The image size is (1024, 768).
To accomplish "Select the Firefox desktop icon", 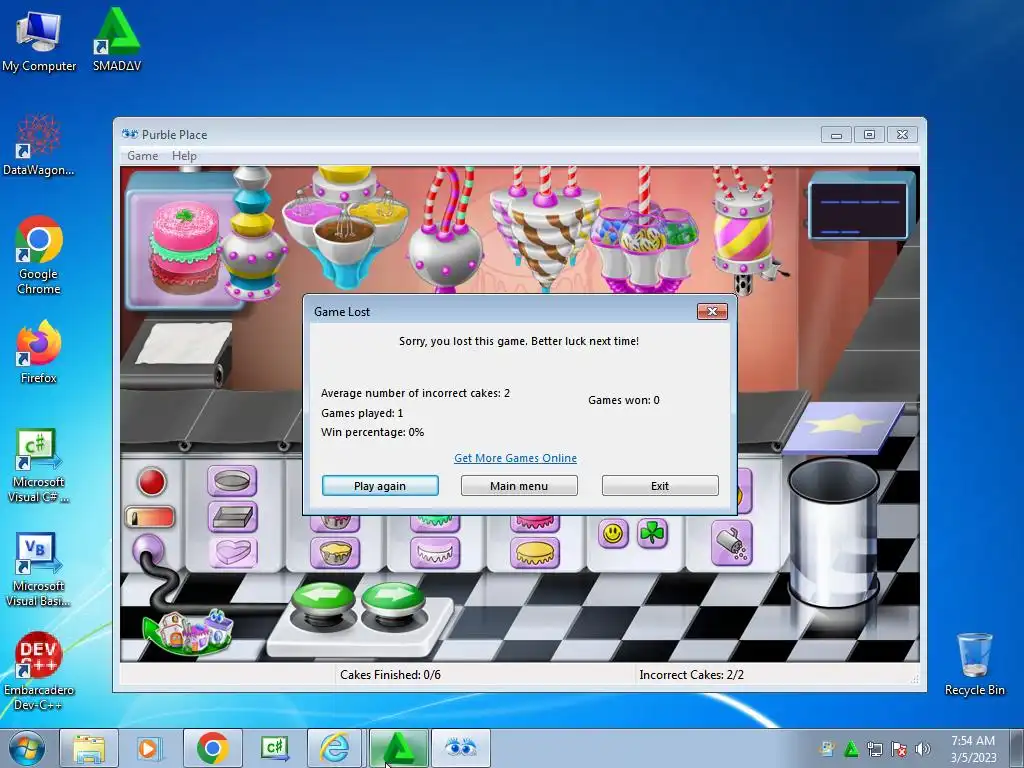I will click(x=39, y=351).
